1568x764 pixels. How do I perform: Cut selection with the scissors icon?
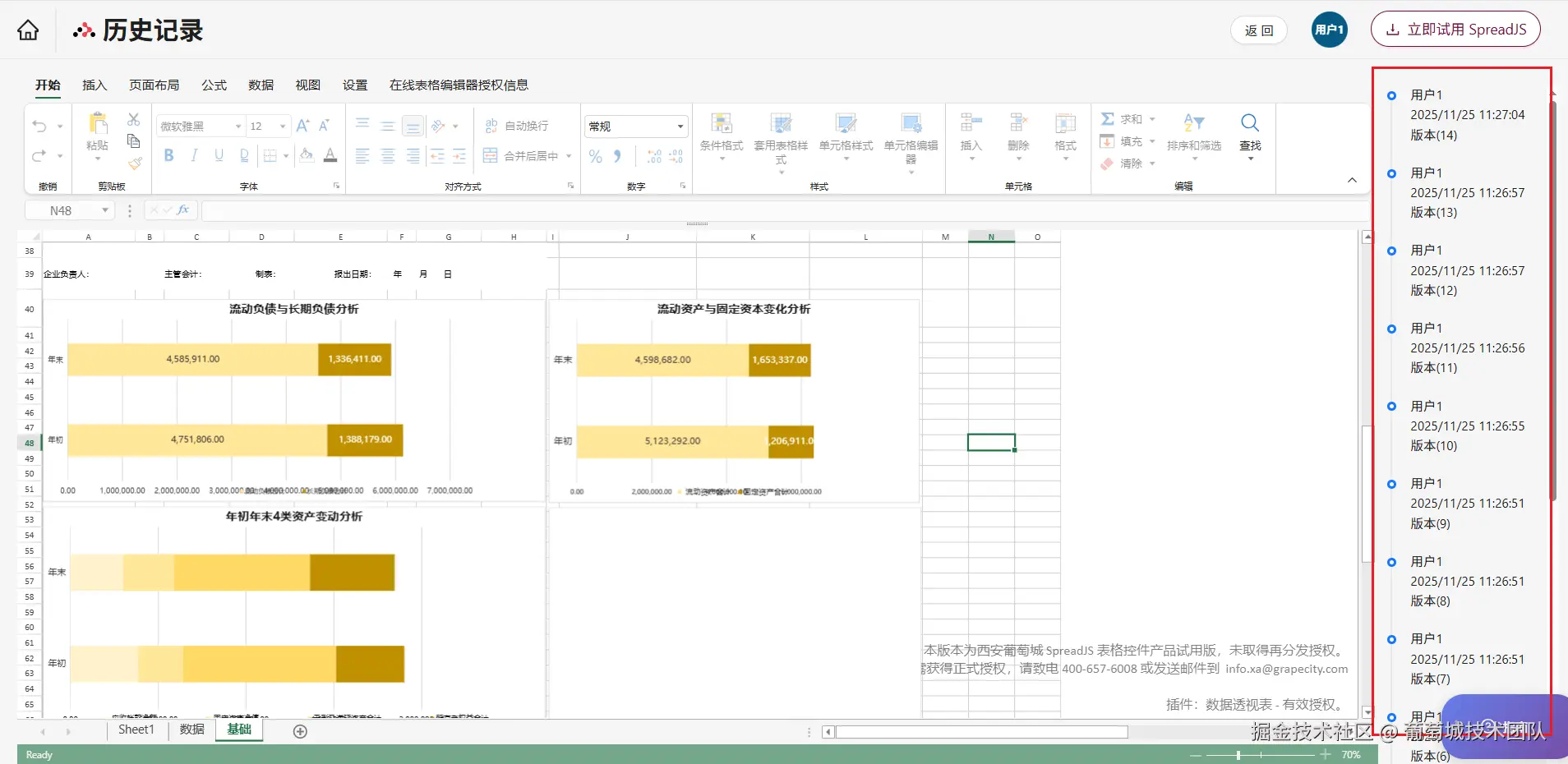tap(134, 119)
